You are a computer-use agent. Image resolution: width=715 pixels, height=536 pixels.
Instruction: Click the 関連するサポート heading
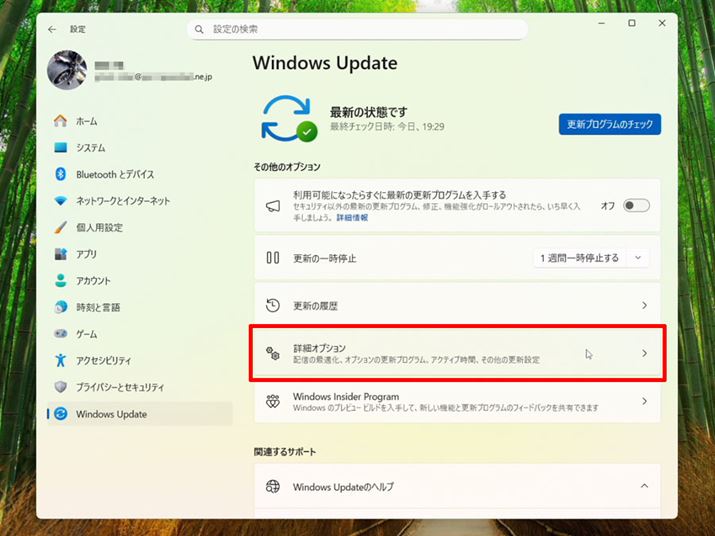click(285, 452)
